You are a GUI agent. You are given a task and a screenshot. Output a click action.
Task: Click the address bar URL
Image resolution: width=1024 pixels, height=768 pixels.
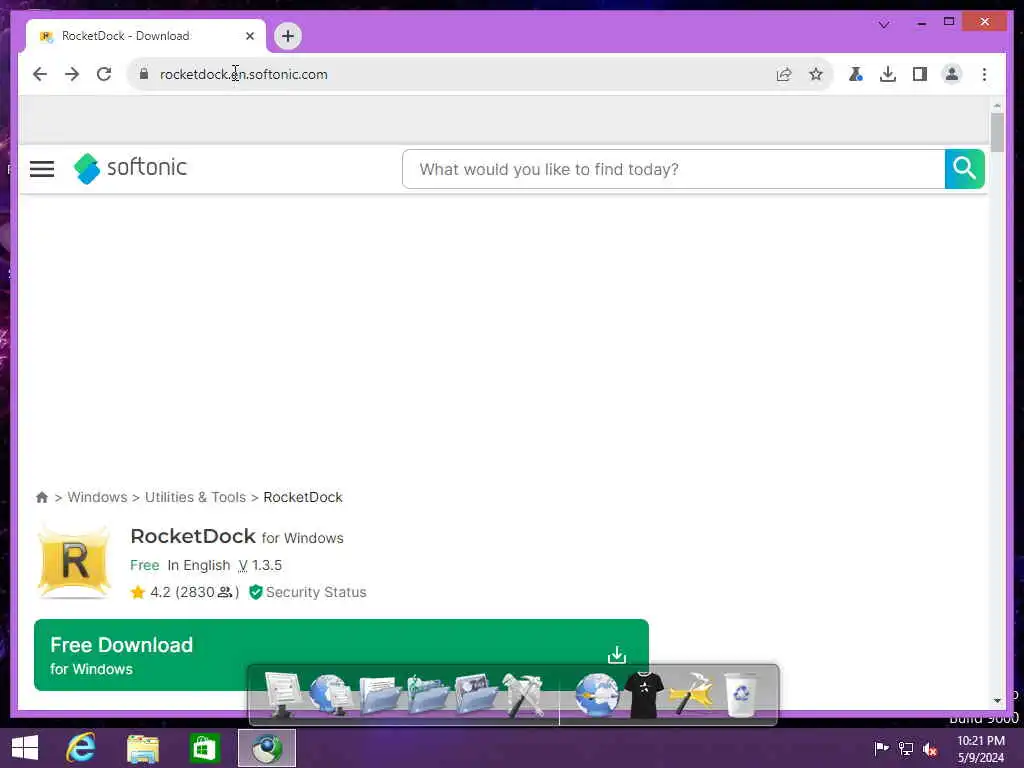(244, 74)
